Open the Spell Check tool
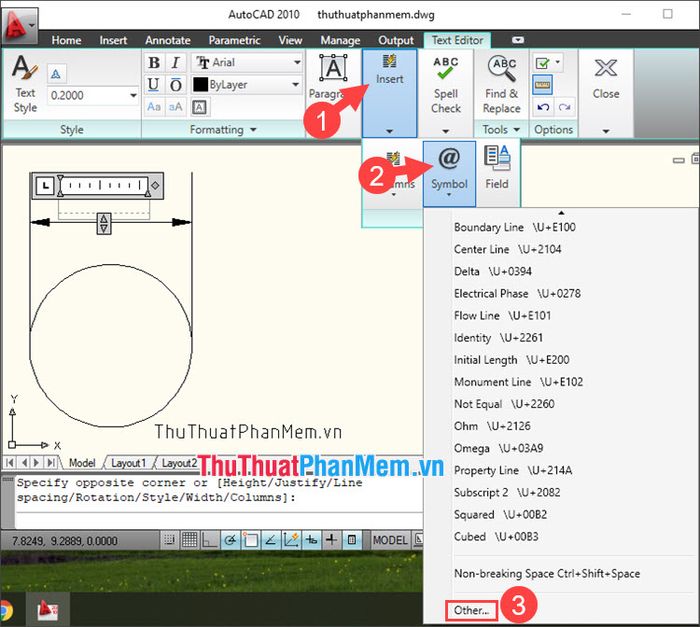 [446, 85]
